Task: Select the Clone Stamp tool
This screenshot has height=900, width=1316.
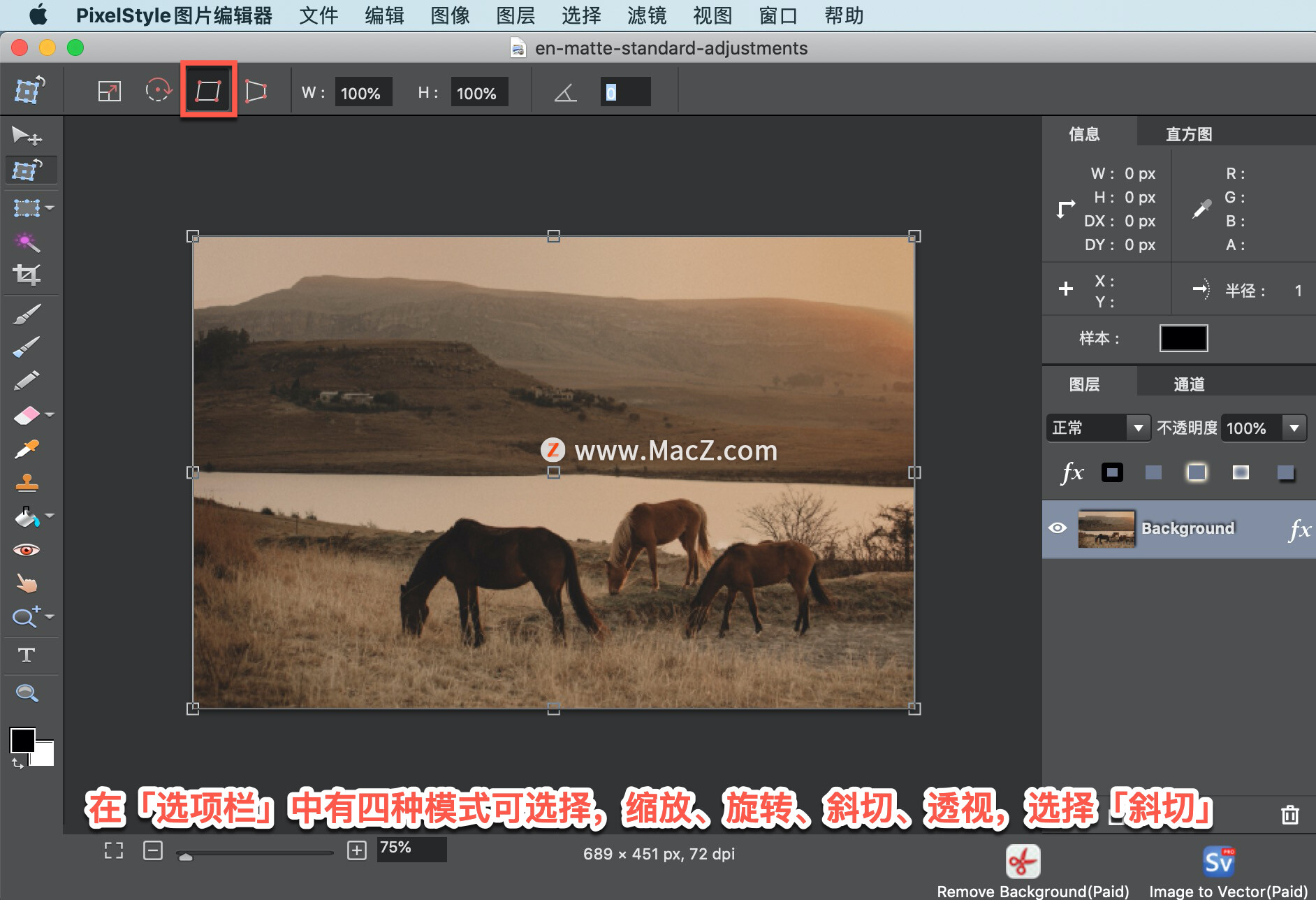Action: pos(28,482)
